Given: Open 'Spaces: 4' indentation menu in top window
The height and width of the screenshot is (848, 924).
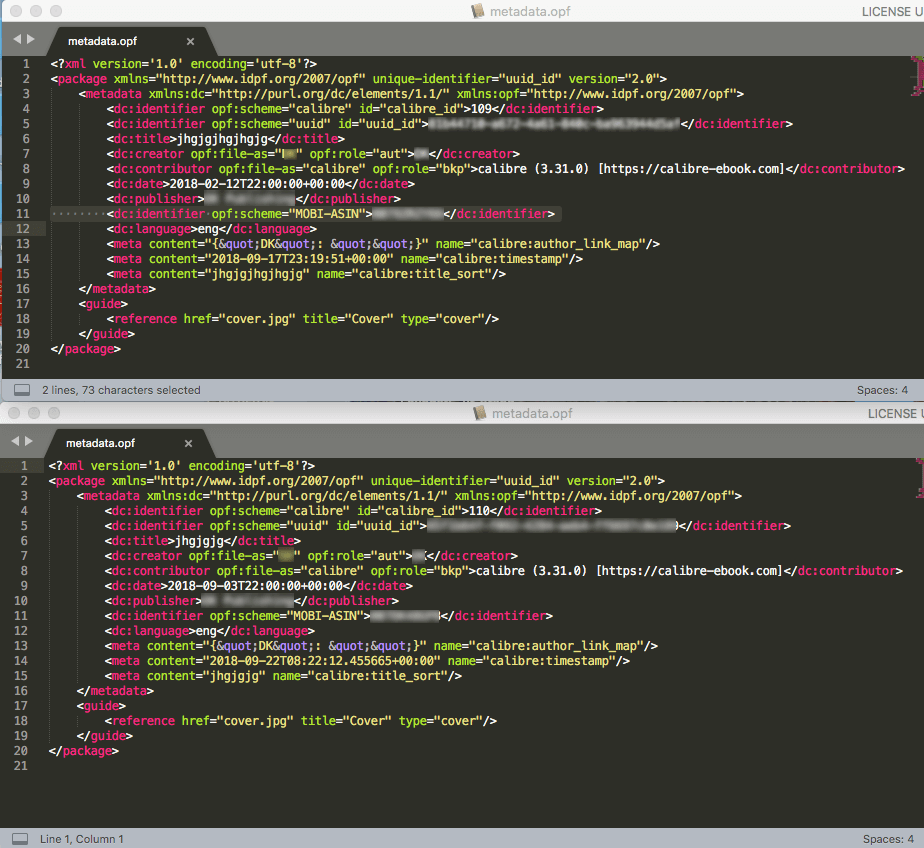Looking at the screenshot, I should (x=882, y=390).
